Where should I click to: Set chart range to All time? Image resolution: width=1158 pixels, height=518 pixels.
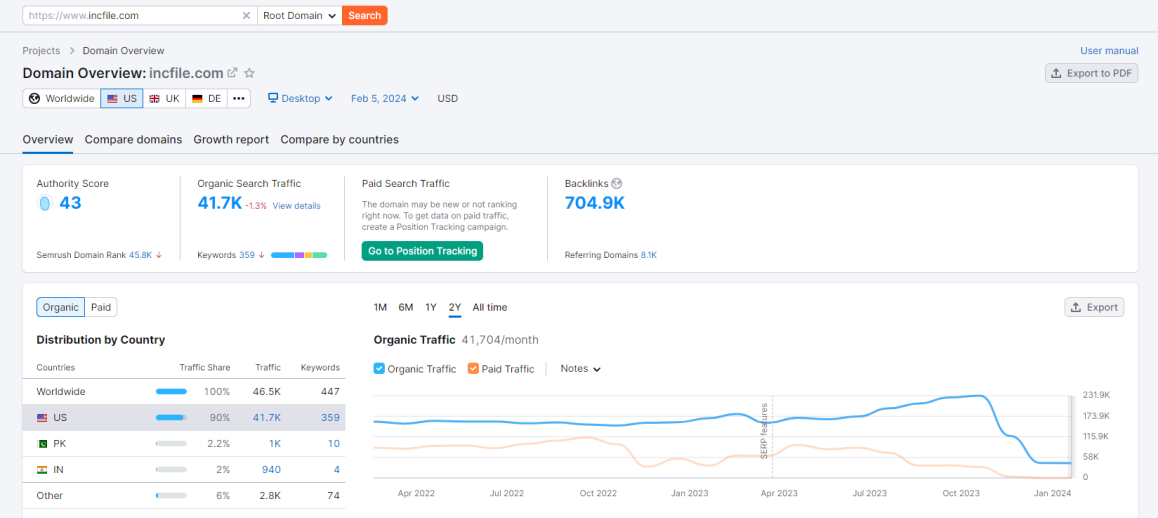(x=490, y=307)
